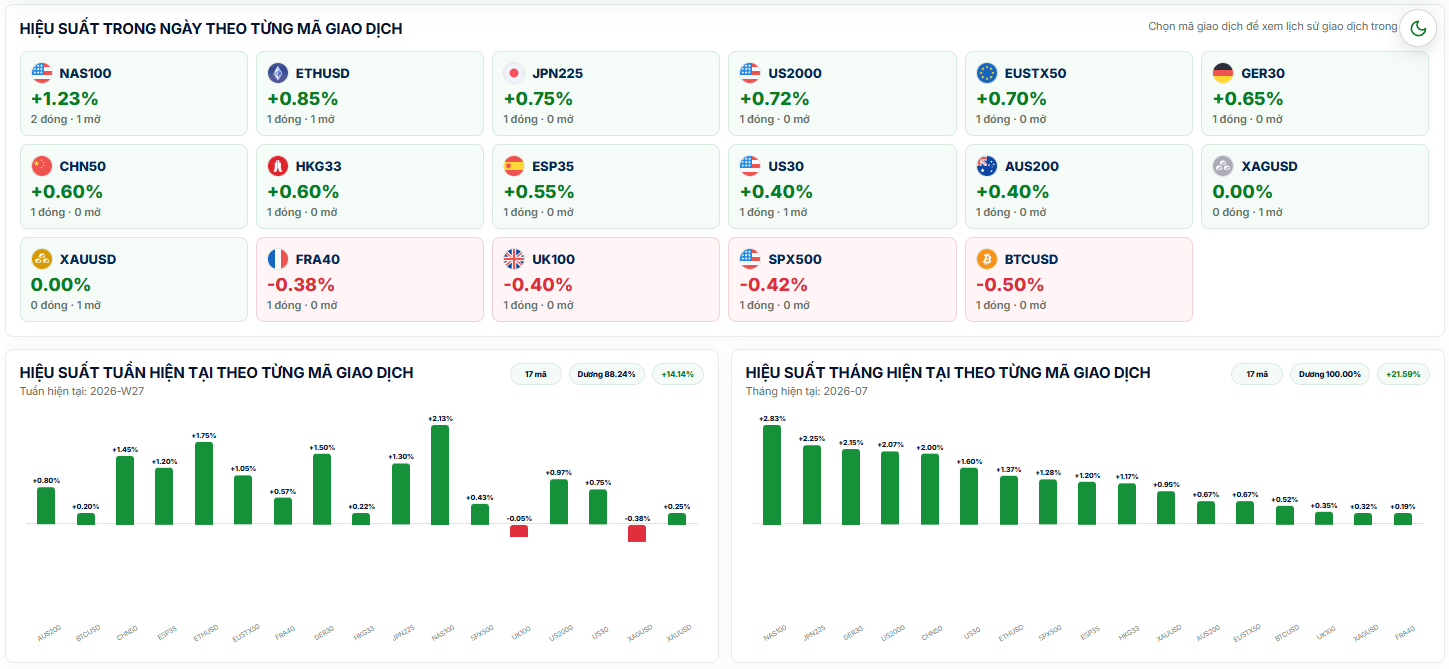
Task: Click the German flag icon on GER30
Action: click(x=1223, y=73)
